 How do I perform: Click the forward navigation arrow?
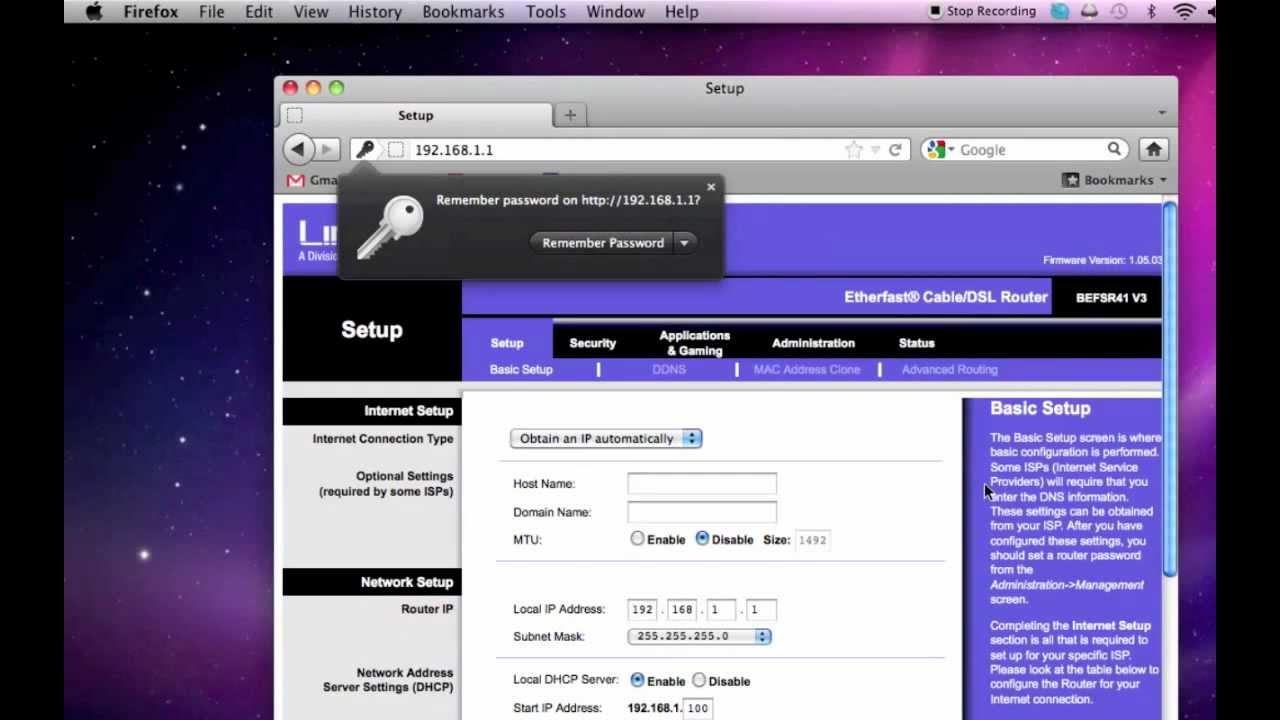click(x=328, y=150)
